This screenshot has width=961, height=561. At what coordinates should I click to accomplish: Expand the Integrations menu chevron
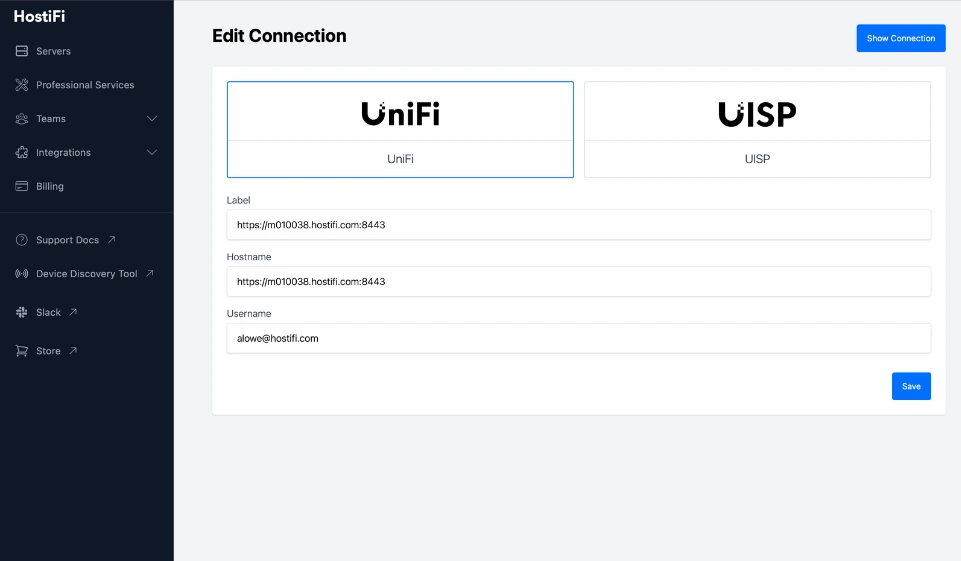(152, 152)
